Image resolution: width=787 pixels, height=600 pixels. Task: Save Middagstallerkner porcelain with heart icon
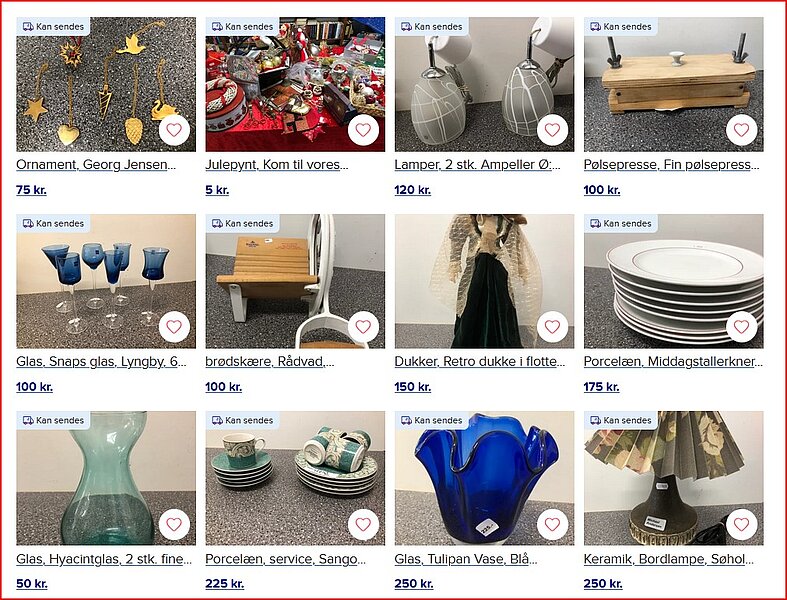(x=742, y=327)
